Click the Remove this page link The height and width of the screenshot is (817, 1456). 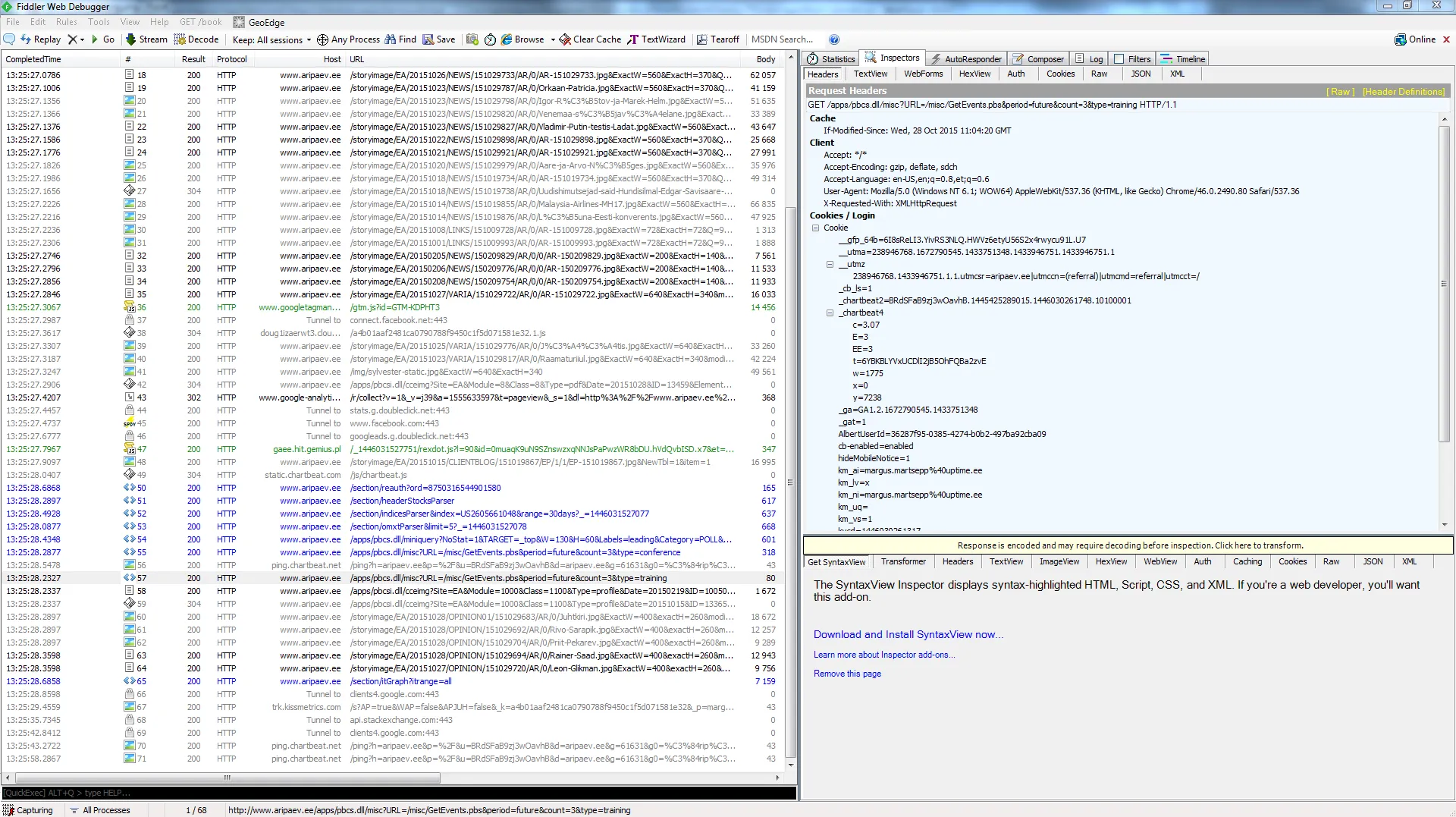pyautogui.click(x=847, y=674)
